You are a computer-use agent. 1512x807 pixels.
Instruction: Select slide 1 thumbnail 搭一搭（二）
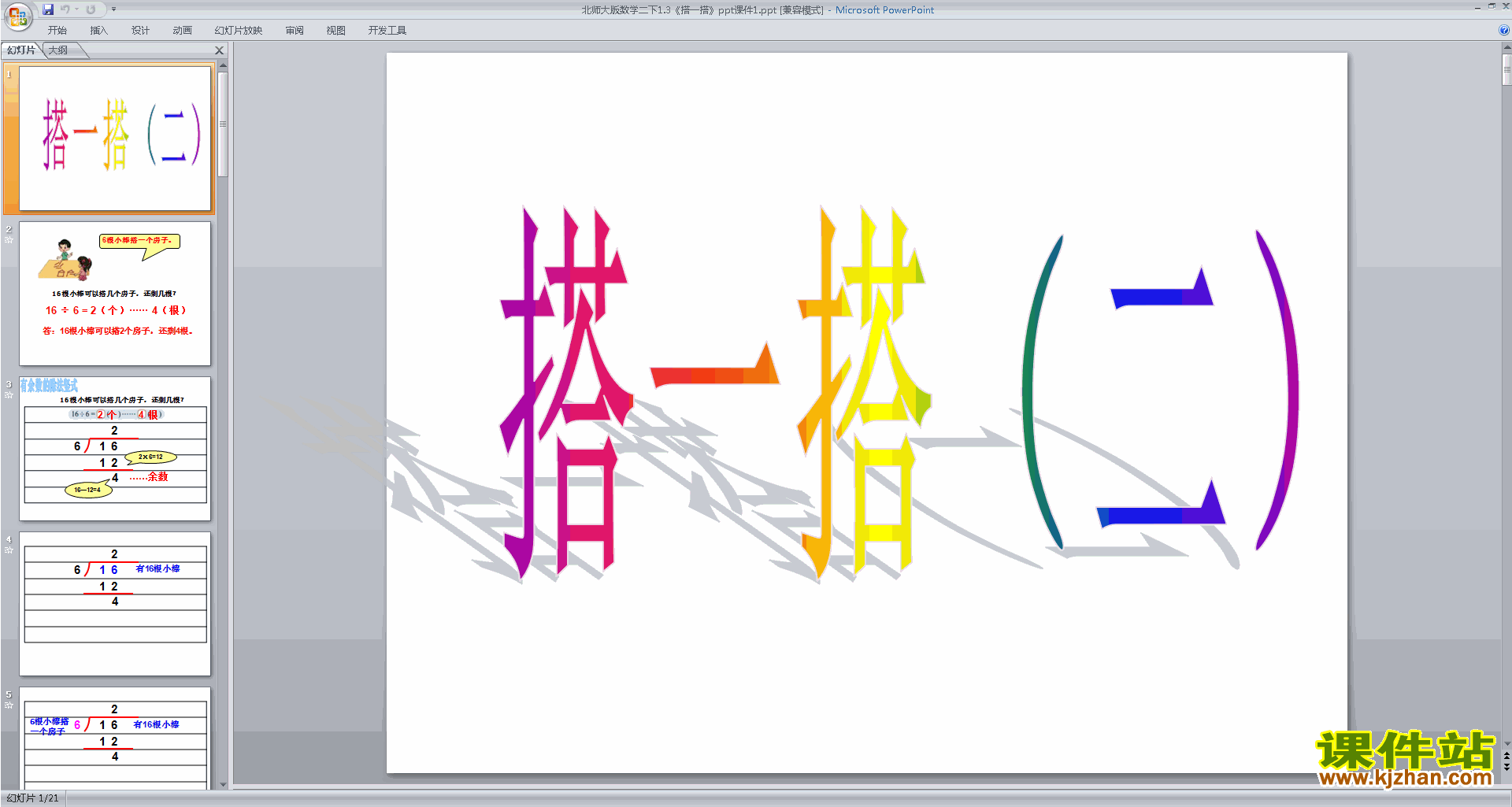click(115, 138)
